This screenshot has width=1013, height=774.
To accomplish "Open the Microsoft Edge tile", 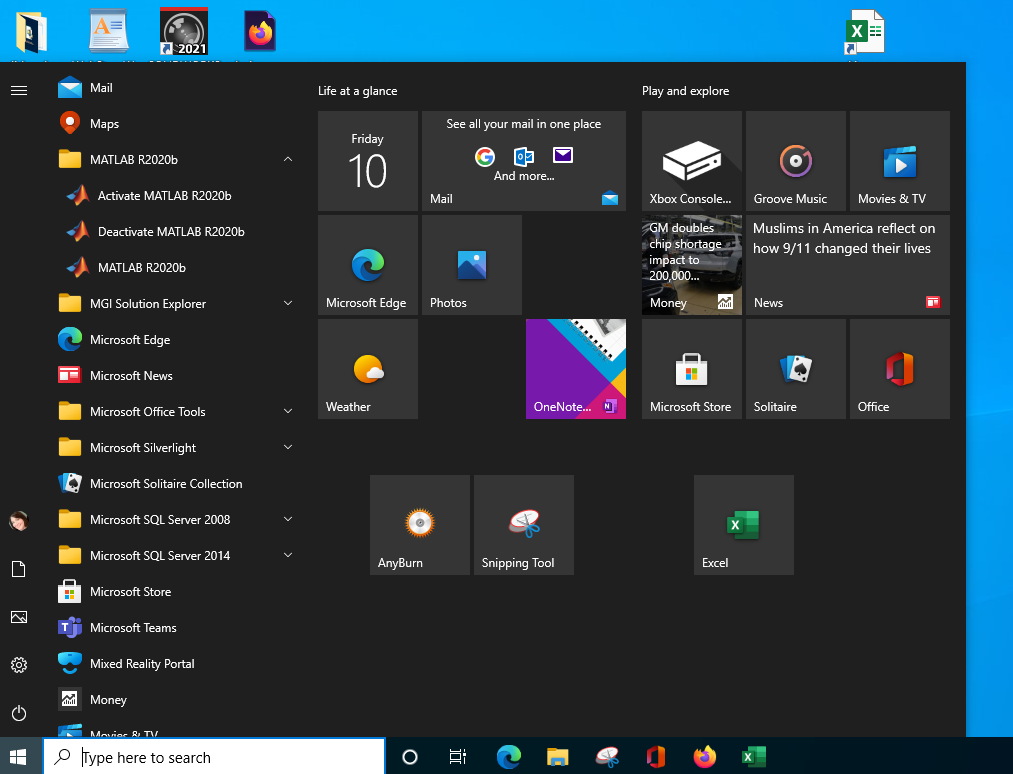I will tap(368, 265).
